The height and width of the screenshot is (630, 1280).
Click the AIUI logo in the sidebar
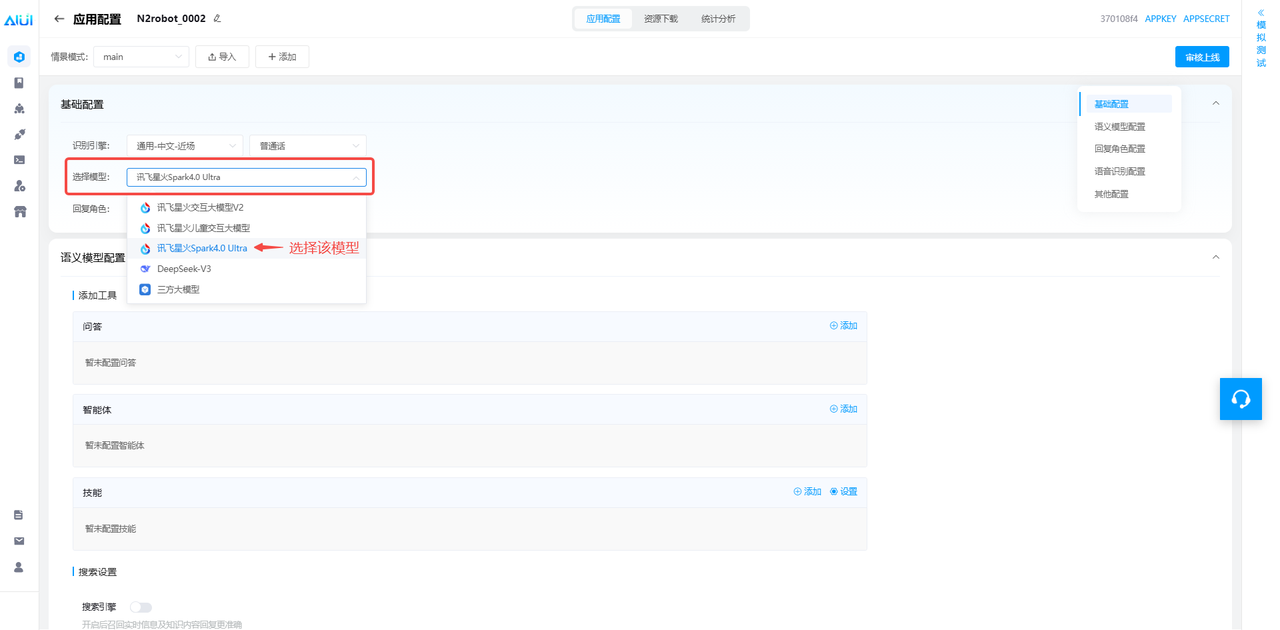[19, 19]
